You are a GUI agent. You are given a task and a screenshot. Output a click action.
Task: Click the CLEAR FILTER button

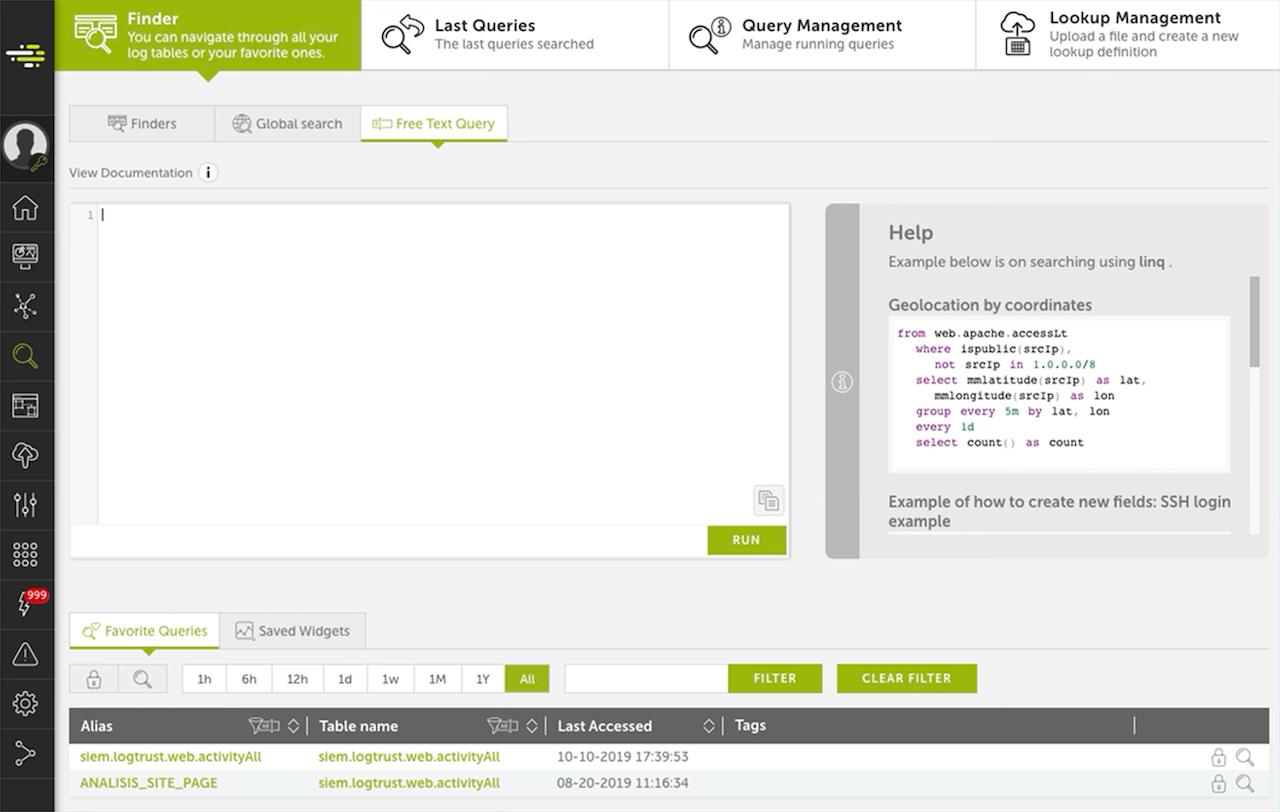(x=906, y=678)
